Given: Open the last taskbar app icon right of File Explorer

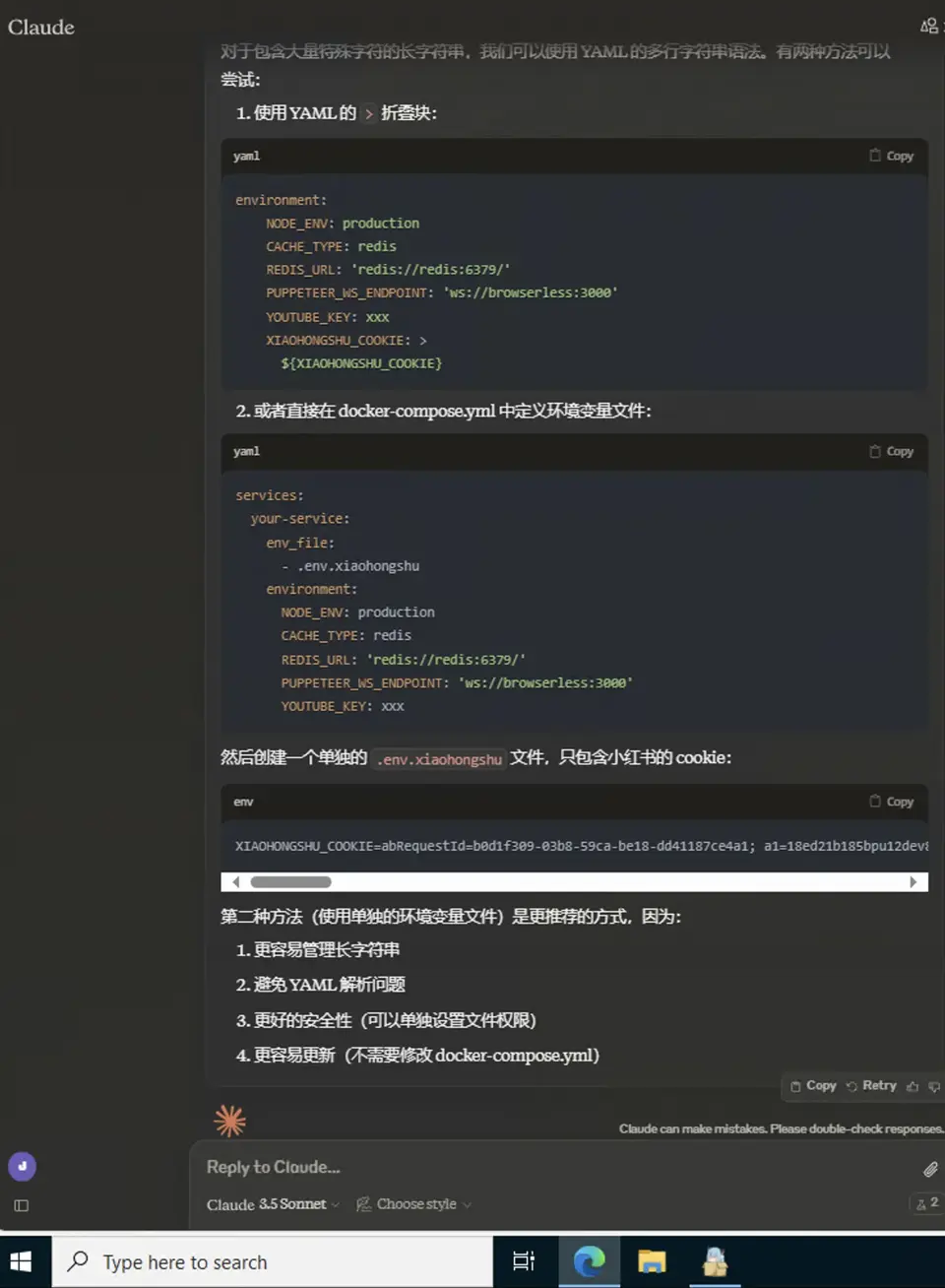Looking at the screenshot, I should [x=715, y=1261].
